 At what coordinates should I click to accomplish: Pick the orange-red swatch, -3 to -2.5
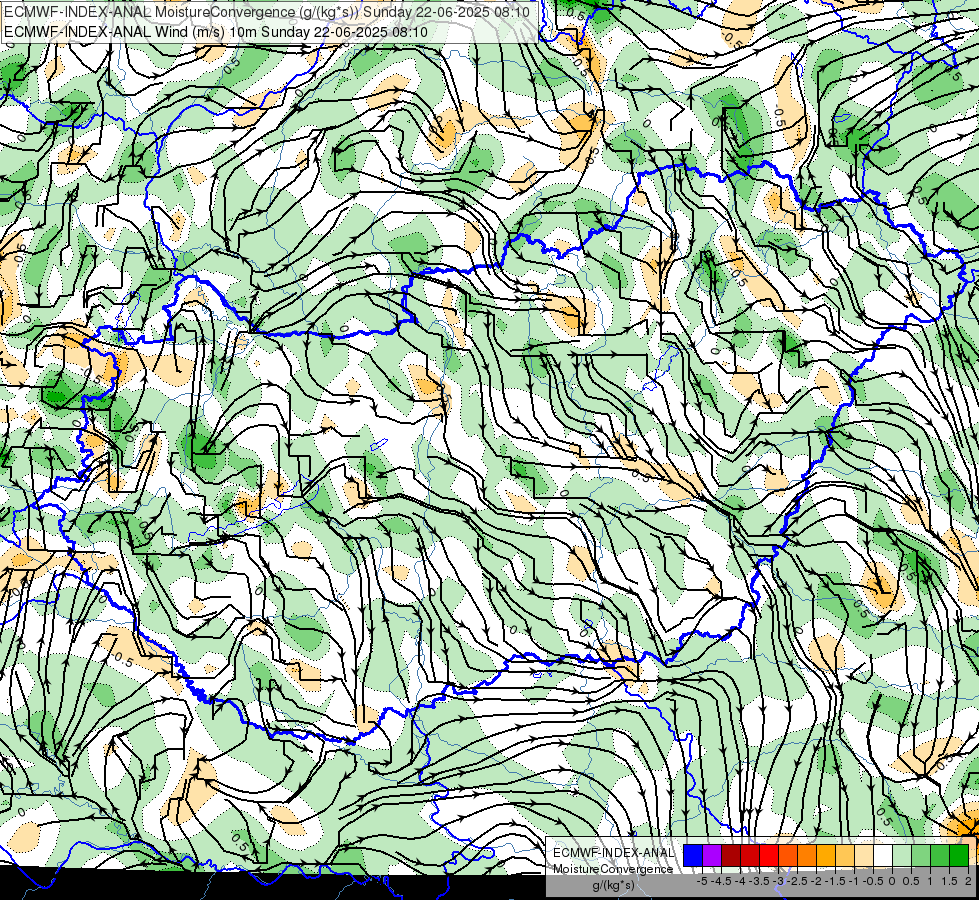coord(788,856)
